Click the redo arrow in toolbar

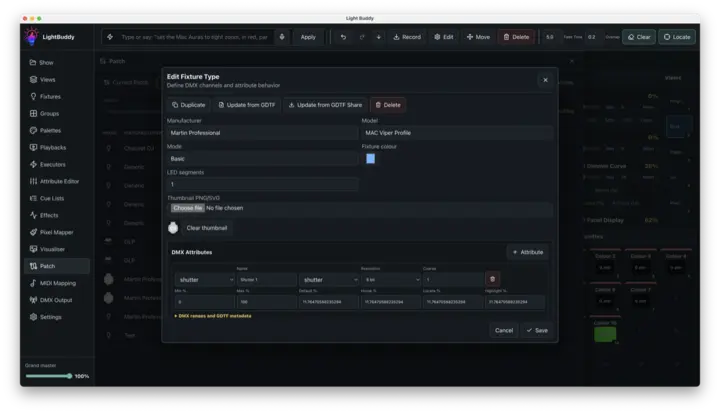pyautogui.click(x=362, y=37)
